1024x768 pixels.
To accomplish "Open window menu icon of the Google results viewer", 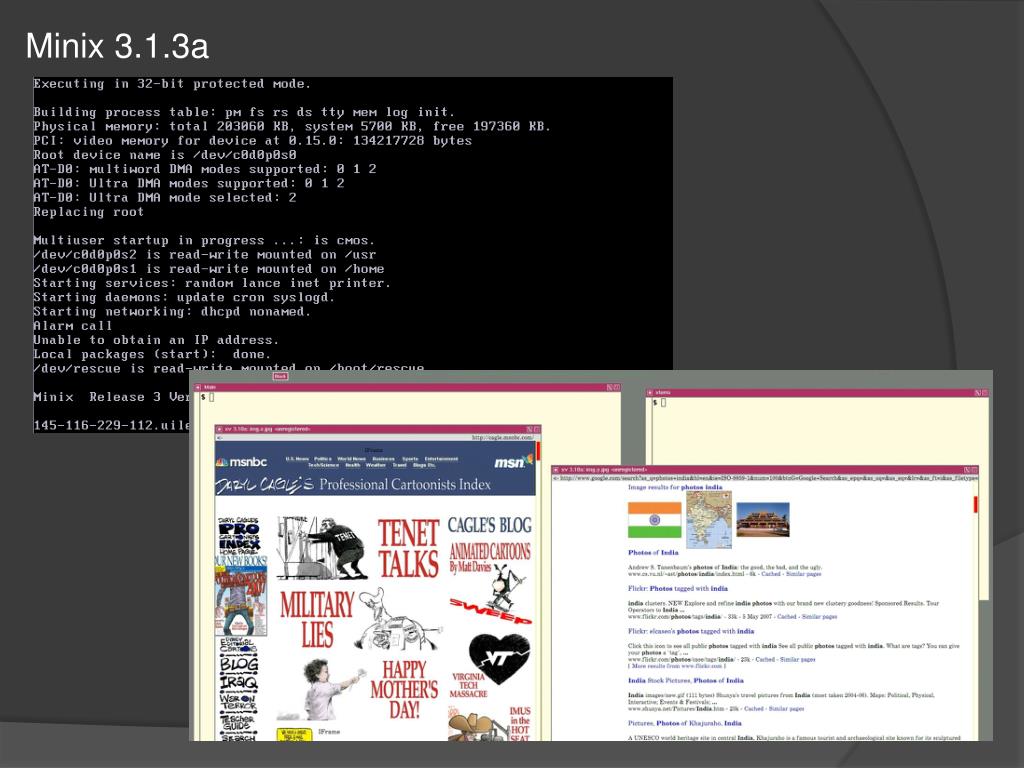I will tap(556, 470).
